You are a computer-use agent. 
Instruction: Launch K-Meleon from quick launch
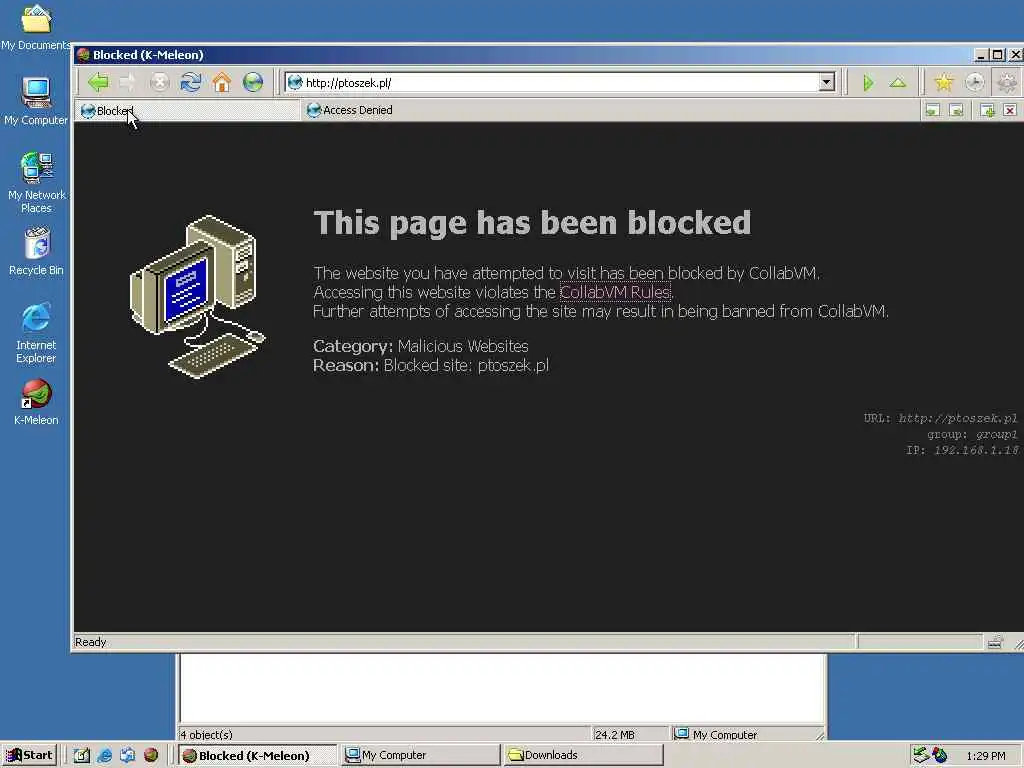151,756
